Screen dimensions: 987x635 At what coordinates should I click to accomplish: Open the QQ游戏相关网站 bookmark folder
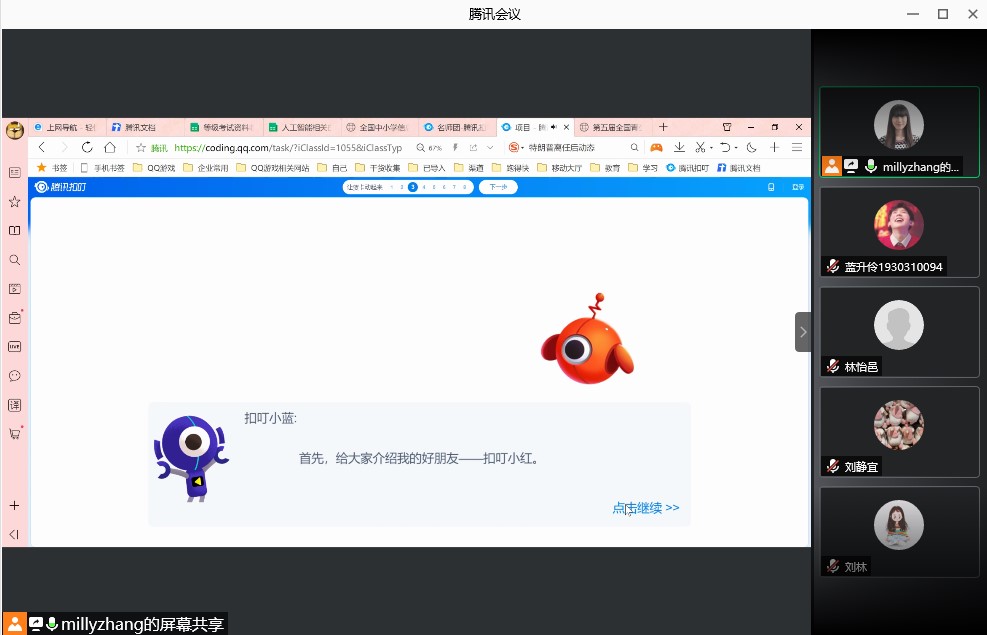[273, 168]
